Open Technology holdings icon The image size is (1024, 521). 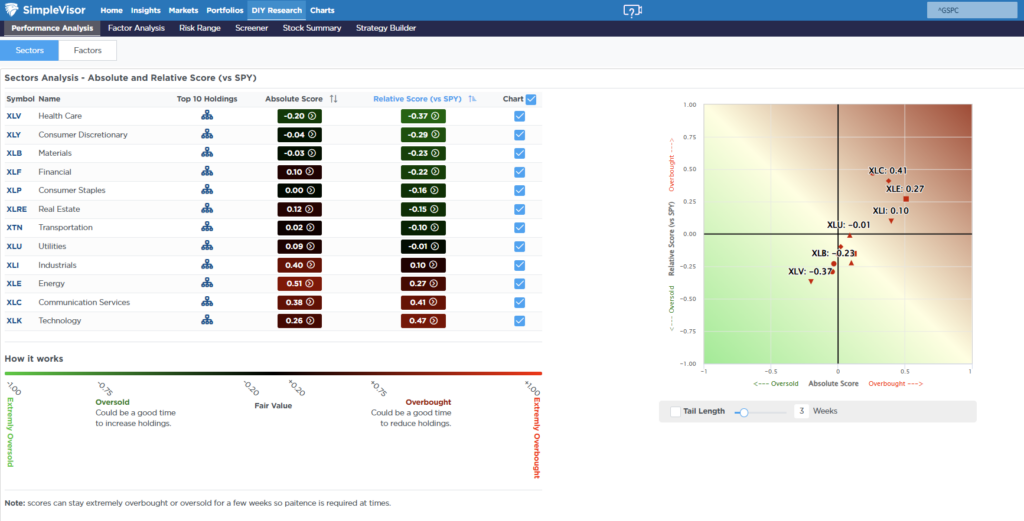pyautogui.click(x=207, y=321)
